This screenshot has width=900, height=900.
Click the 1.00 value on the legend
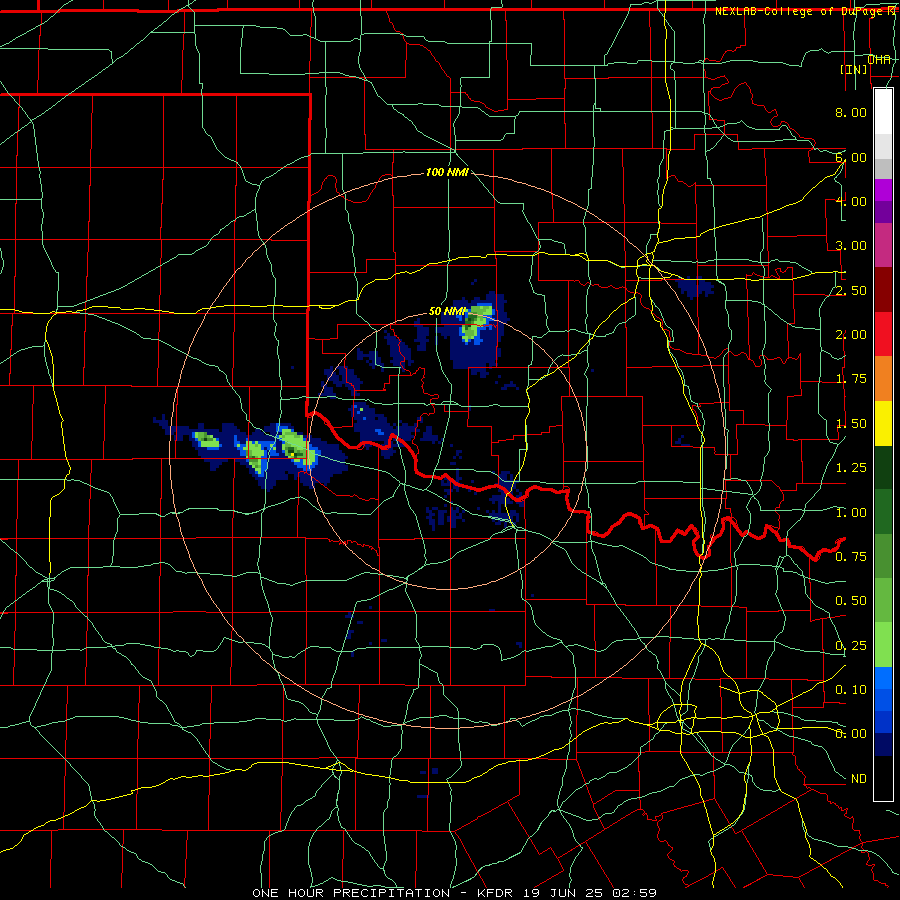coord(851,513)
